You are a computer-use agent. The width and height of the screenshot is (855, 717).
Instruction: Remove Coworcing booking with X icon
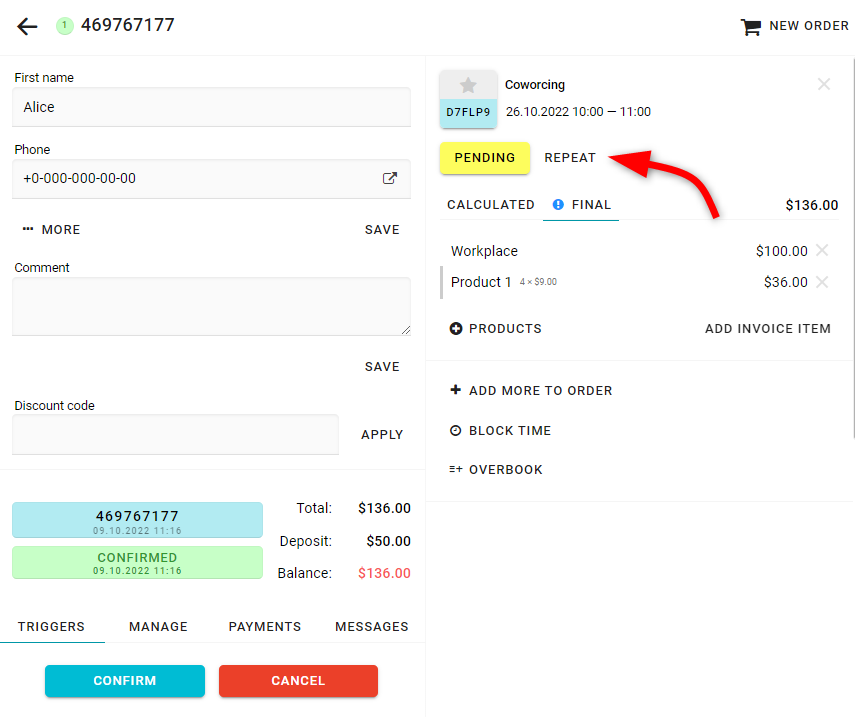pos(823,84)
